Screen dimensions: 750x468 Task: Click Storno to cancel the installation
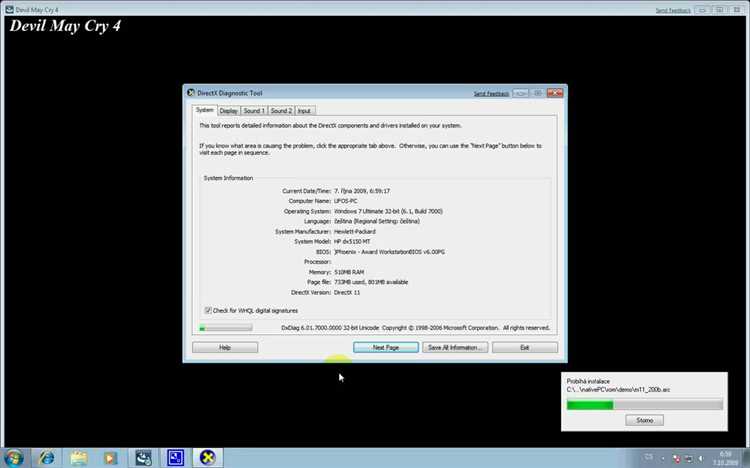point(644,420)
